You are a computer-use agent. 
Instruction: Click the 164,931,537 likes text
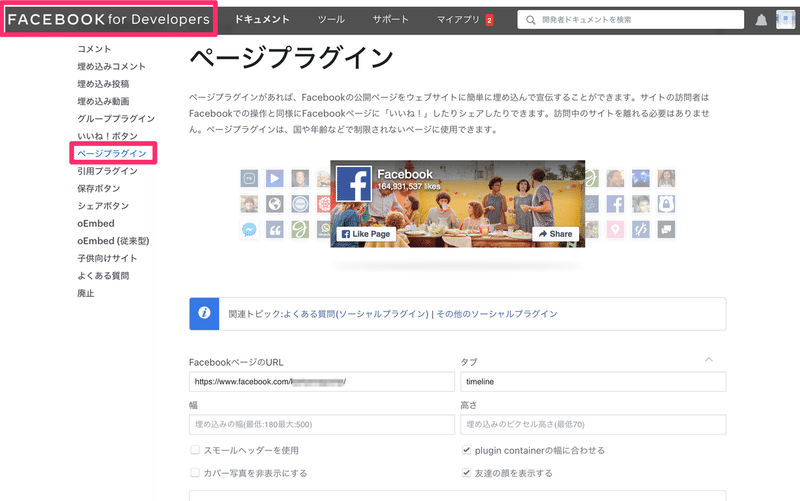(x=409, y=186)
